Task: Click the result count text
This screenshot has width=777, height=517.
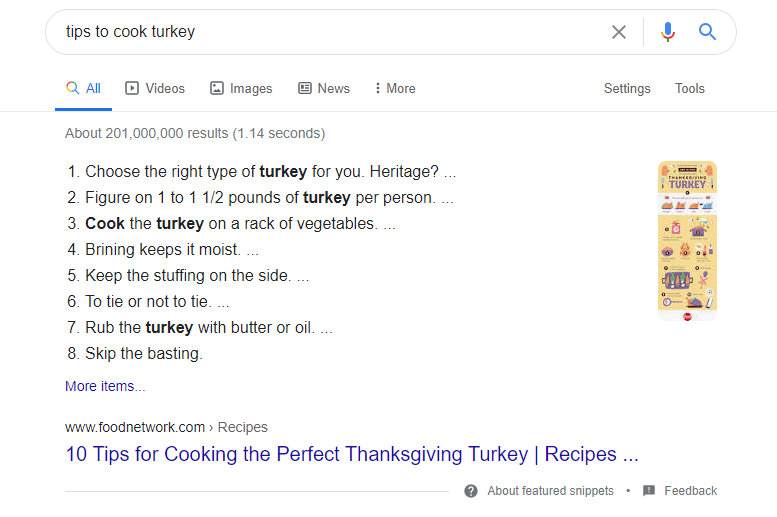Action: pos(195,133)
